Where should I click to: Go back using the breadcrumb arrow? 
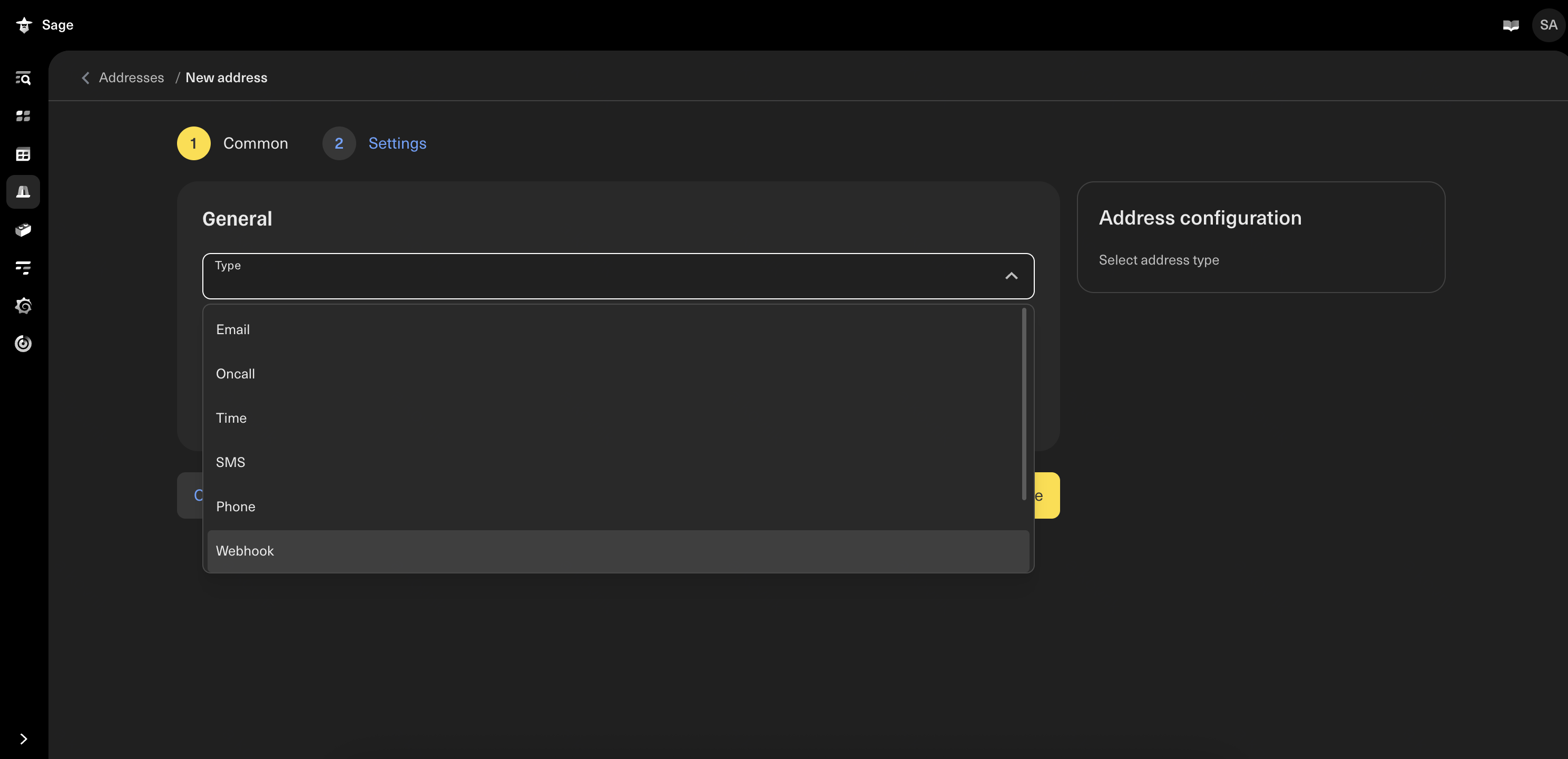coord(85,77)
